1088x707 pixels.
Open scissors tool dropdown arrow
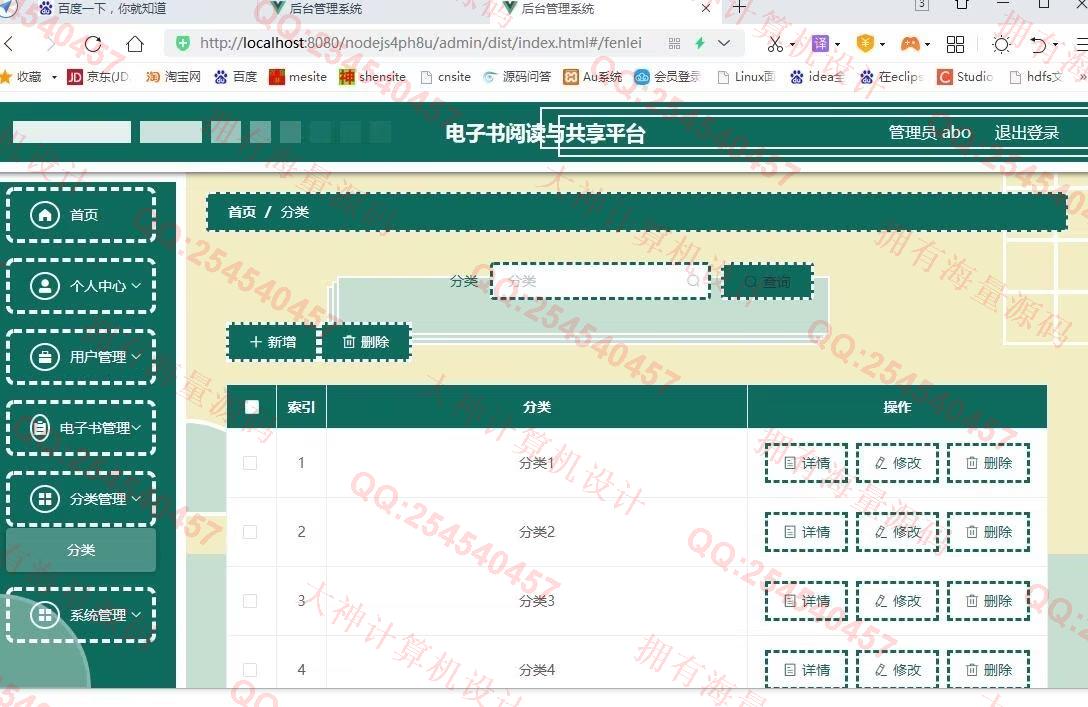pyautogui.click(x=792, y=45)
